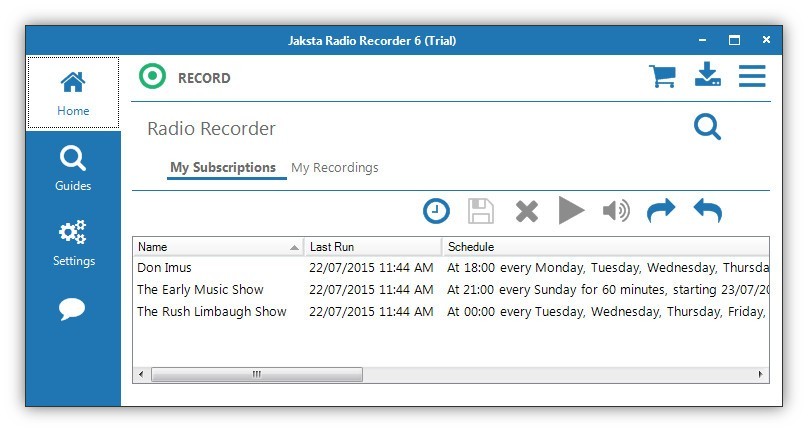The height and width of the screenshot is (432, 808).
Task: Select The Rush Limbaugh Show row
Action: [451, 312]
